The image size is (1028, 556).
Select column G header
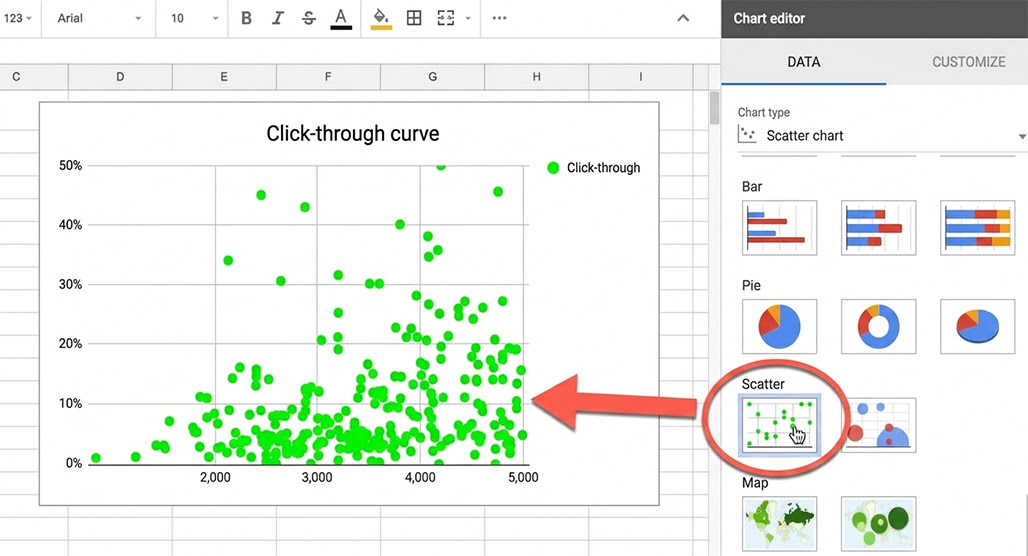point(433,77)
